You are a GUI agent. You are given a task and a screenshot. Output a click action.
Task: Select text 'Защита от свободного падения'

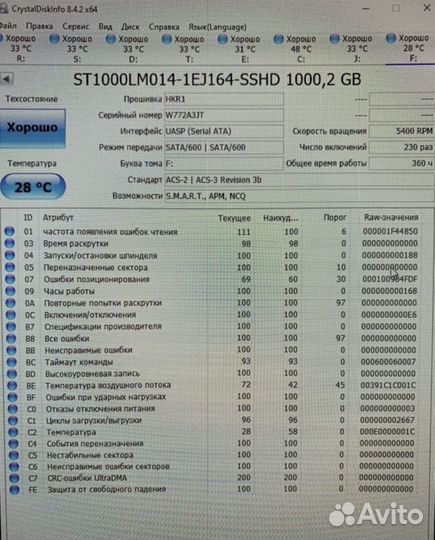(x=106, y=489)
